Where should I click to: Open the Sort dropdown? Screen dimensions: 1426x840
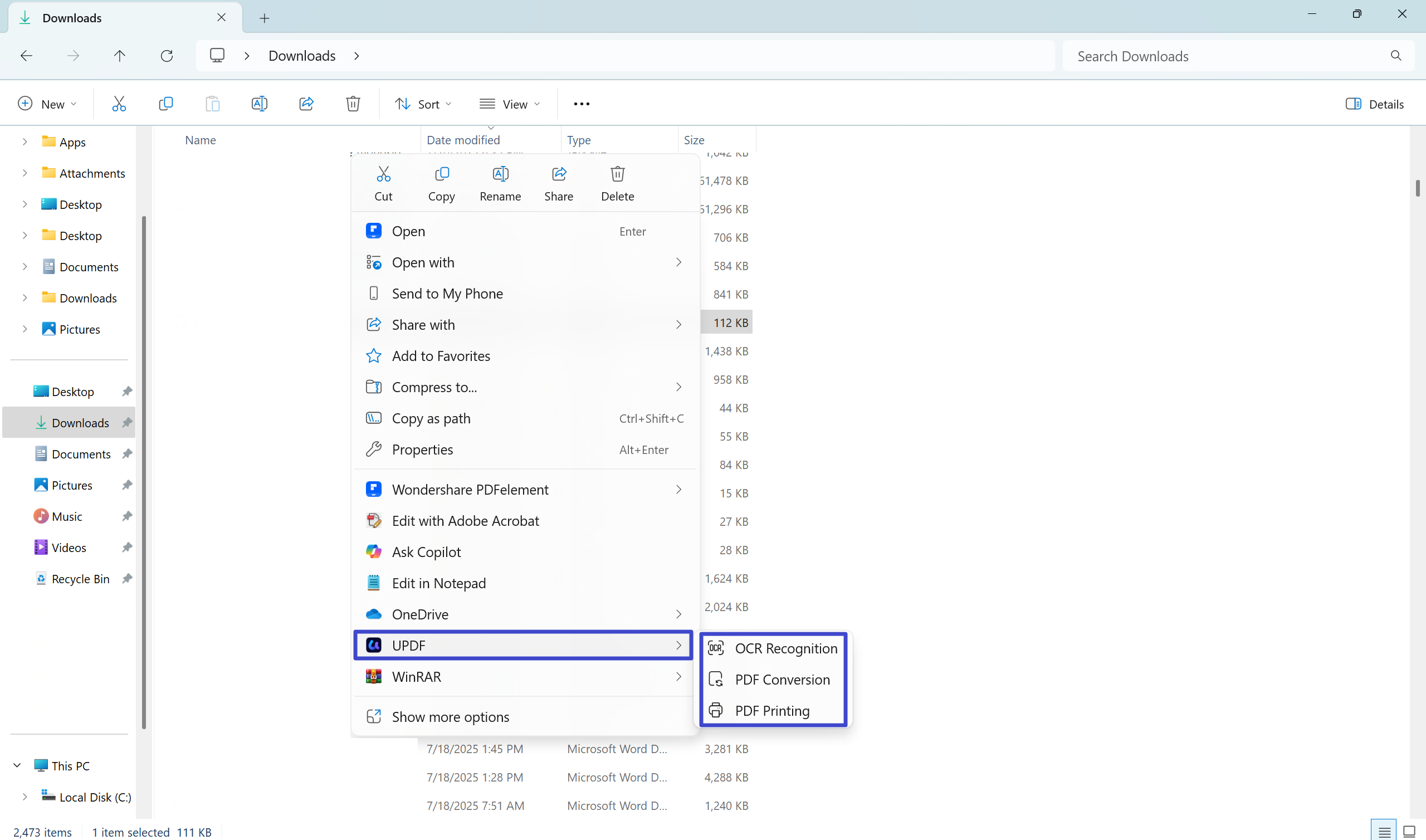tap(423, 104)
